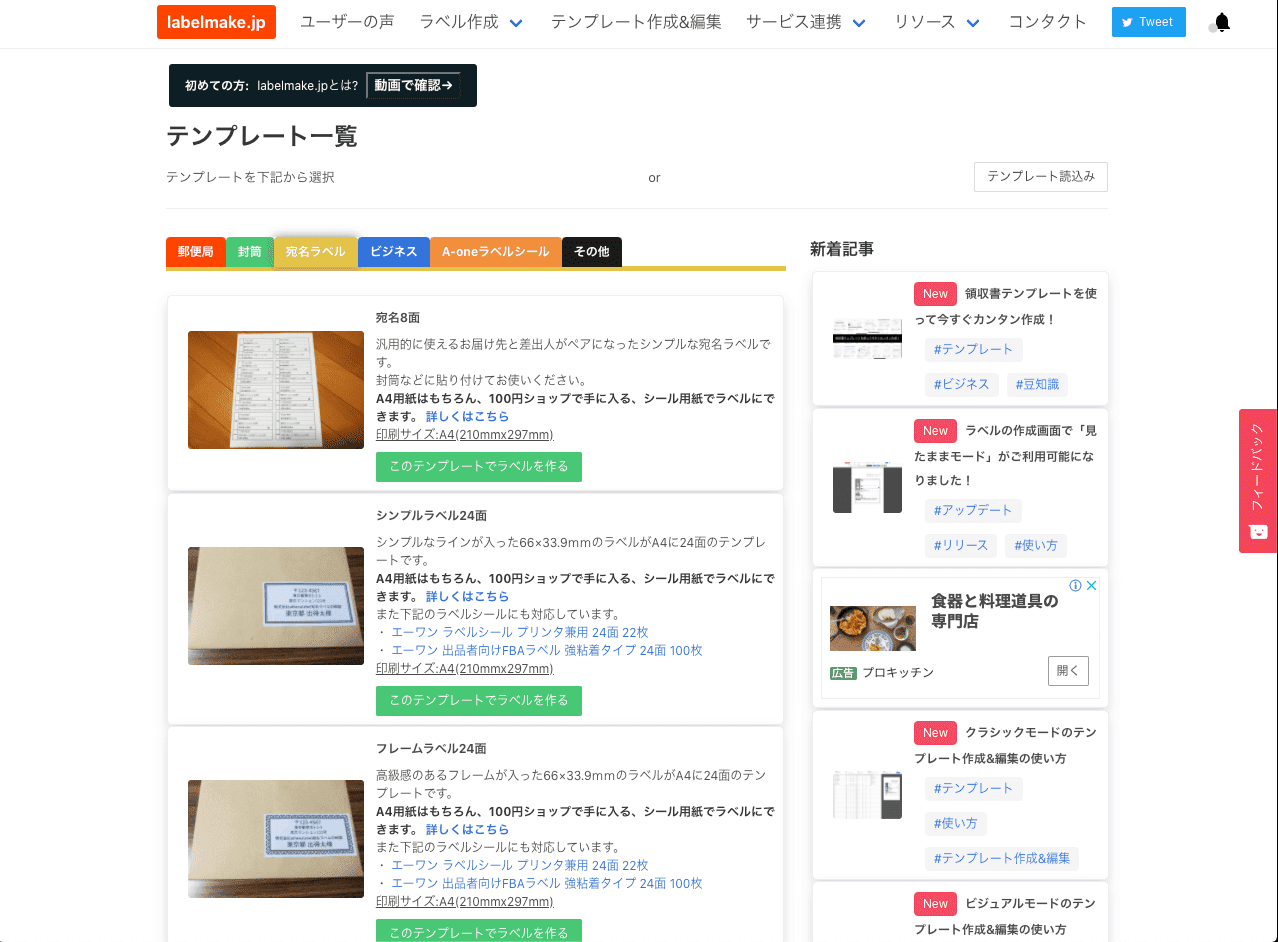
Task: Open the feedback smiley icon on right edge
Action: click(1257, 533)
